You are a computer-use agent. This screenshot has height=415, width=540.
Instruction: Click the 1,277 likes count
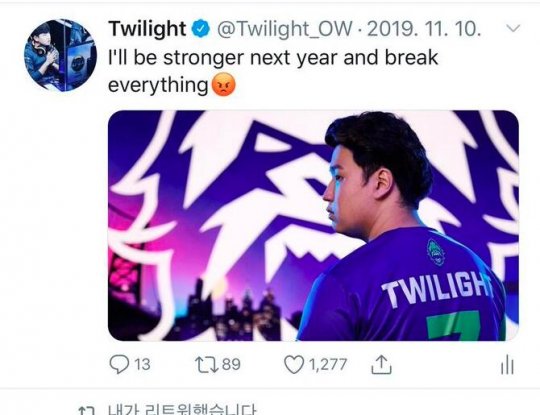click(328, 365)
